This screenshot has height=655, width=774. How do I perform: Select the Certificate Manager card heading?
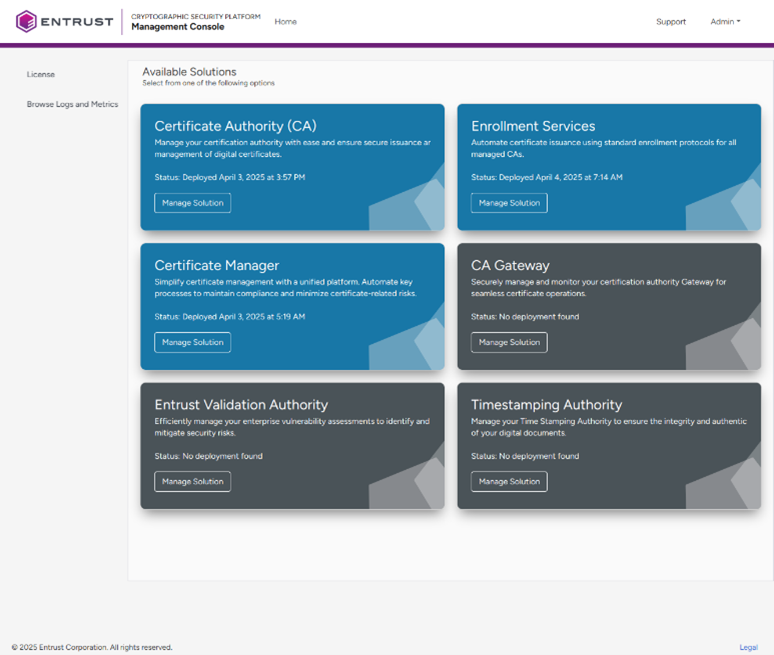point(216,265)
